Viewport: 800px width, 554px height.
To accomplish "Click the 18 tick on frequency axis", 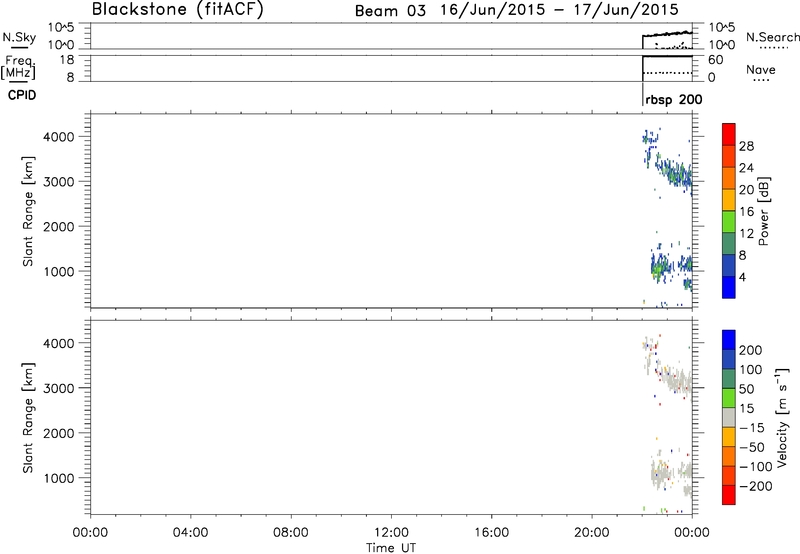I will (x=67, y=60).
